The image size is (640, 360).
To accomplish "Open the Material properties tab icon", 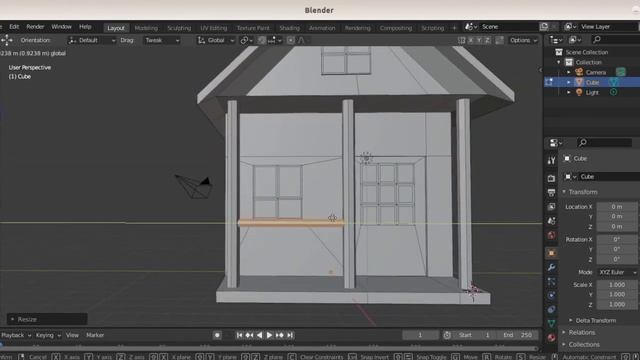I will 551,338.
